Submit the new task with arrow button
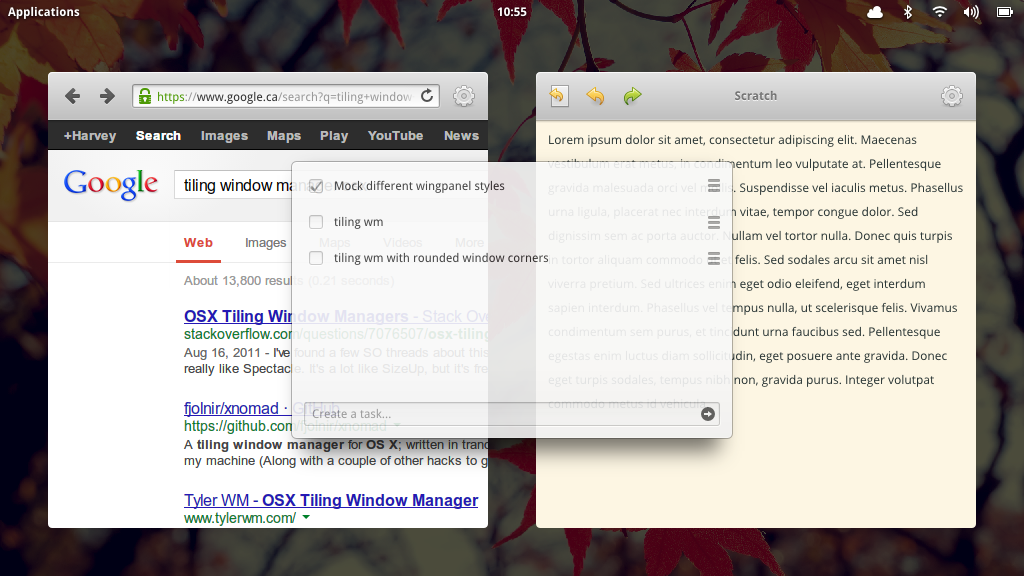The image size is (1024, 576). 707,414
